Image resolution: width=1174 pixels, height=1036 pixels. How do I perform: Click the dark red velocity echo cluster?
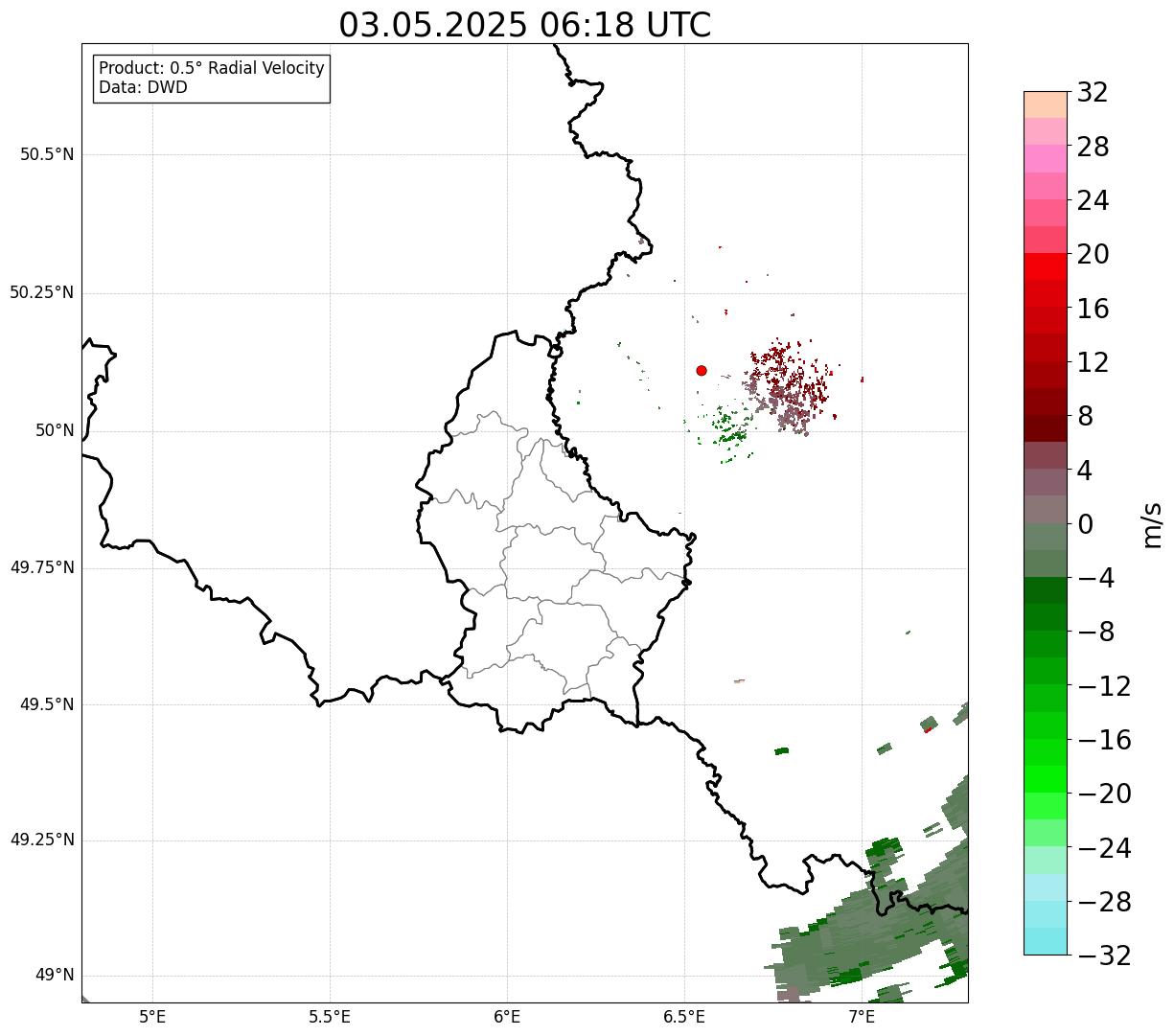click(789, 386)
